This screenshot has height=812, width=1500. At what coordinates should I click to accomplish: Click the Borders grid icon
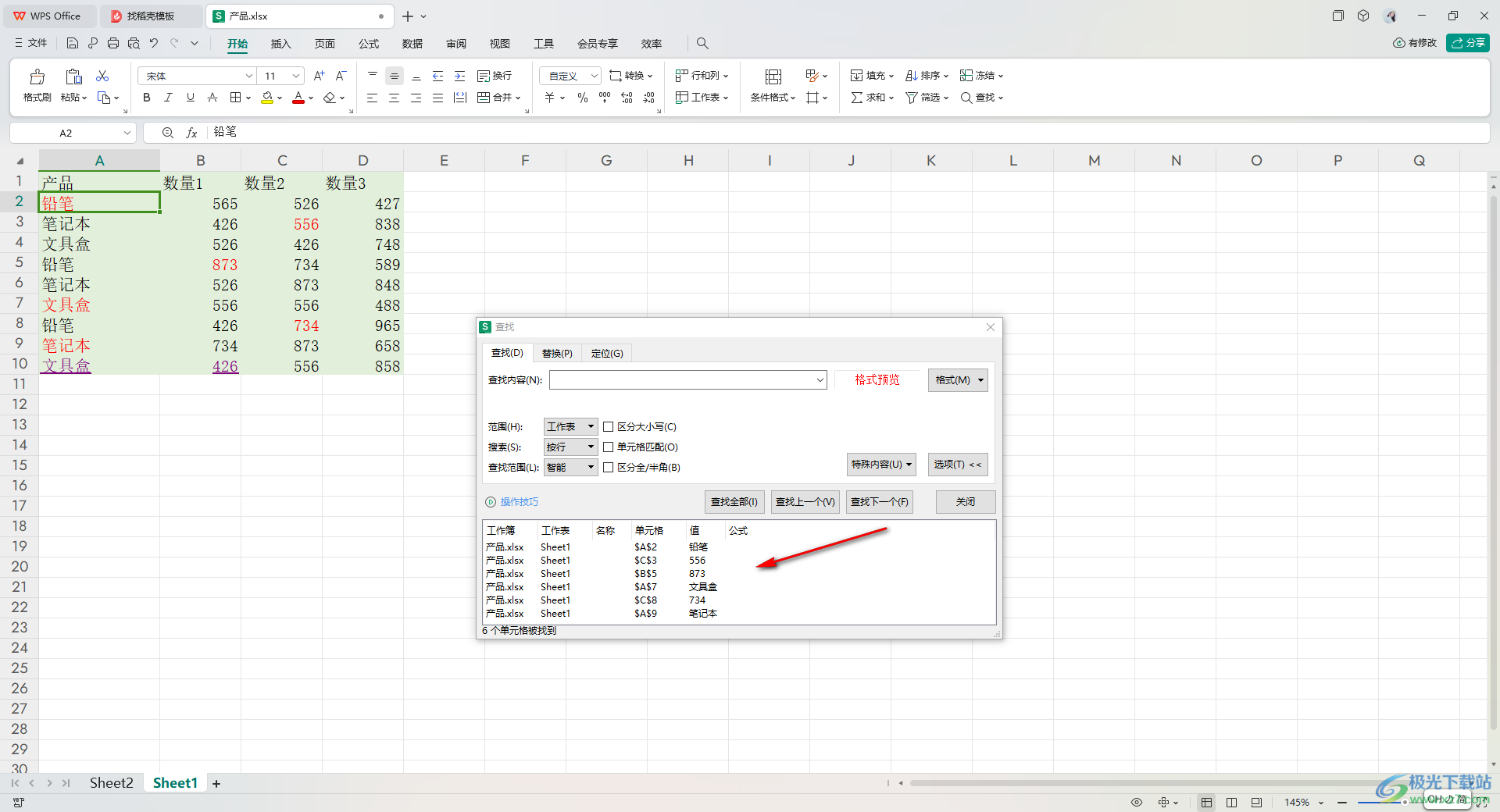coord(235,98)
